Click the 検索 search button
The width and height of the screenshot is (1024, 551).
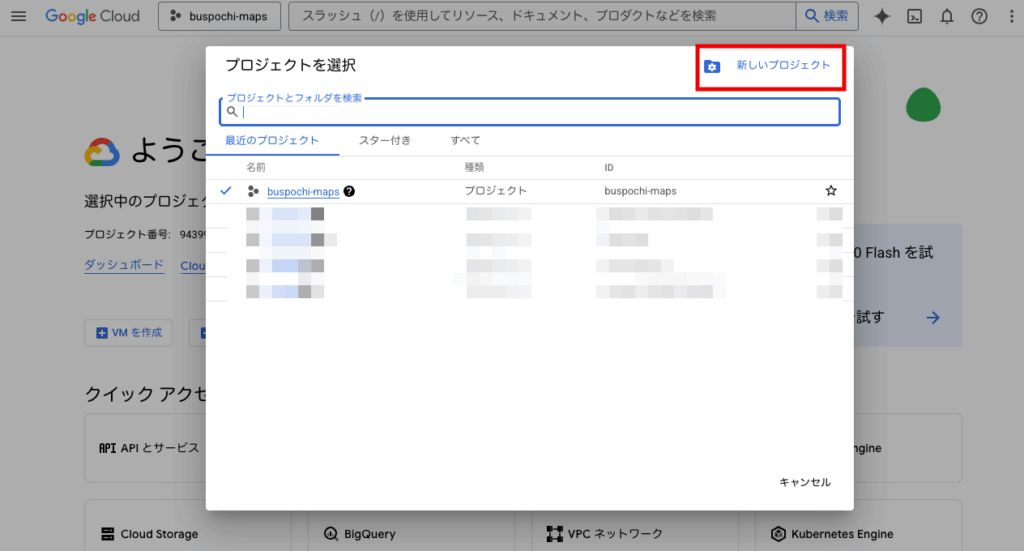point(826,16)
